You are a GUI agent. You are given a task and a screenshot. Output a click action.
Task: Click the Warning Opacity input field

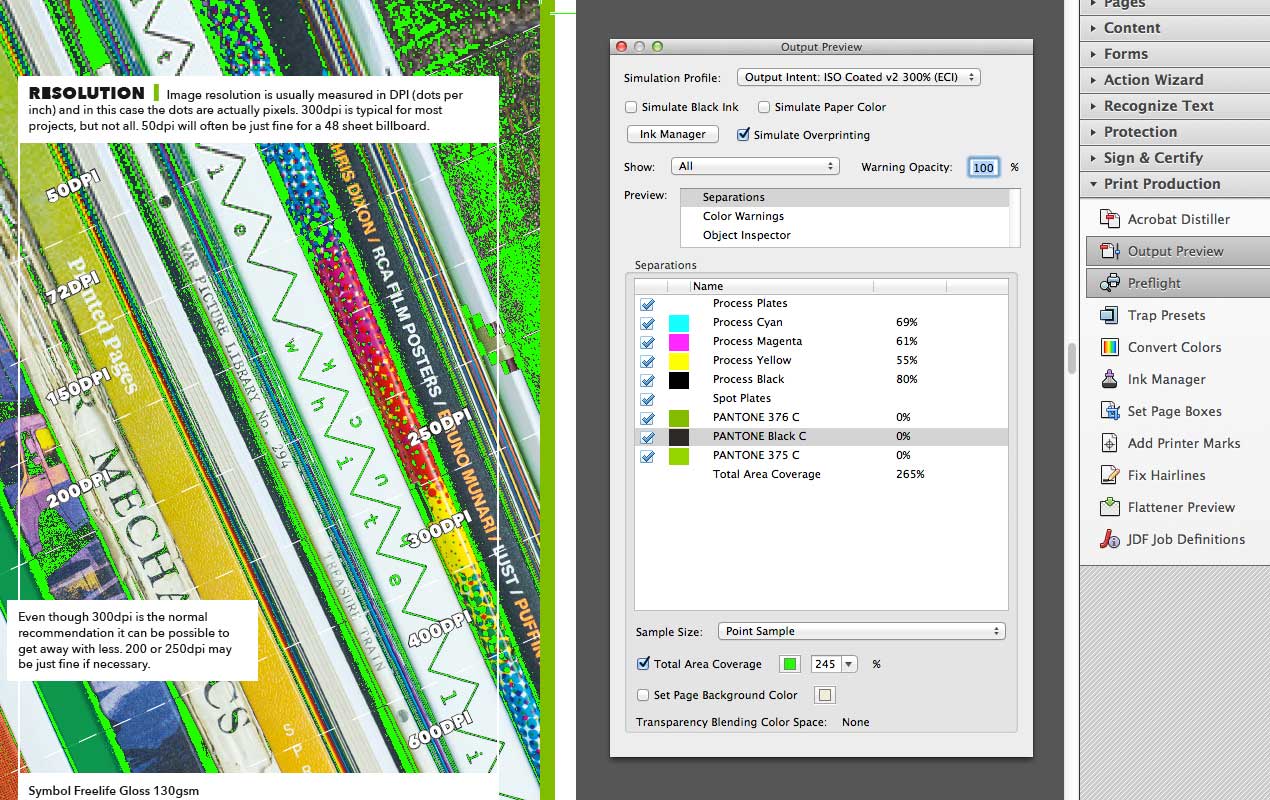pyautogui.click(x=983, y=167)
